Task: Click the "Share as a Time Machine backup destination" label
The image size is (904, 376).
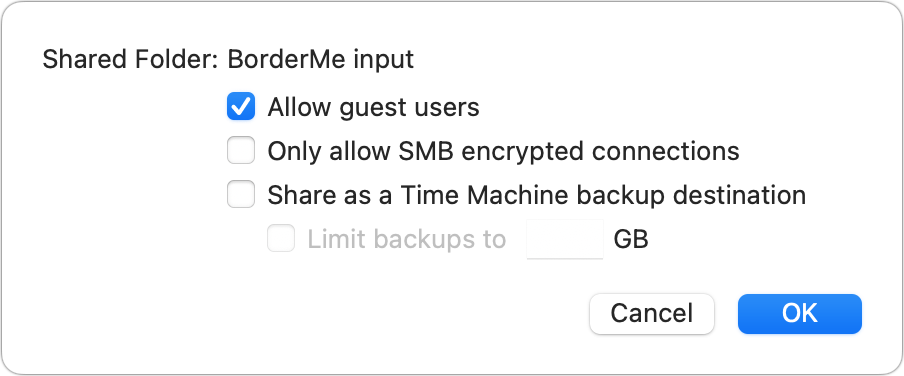Action: coord(537,195)
